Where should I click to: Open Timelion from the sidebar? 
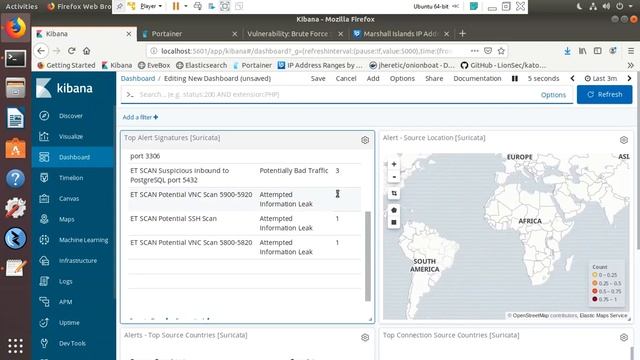[x=71, y=178]
